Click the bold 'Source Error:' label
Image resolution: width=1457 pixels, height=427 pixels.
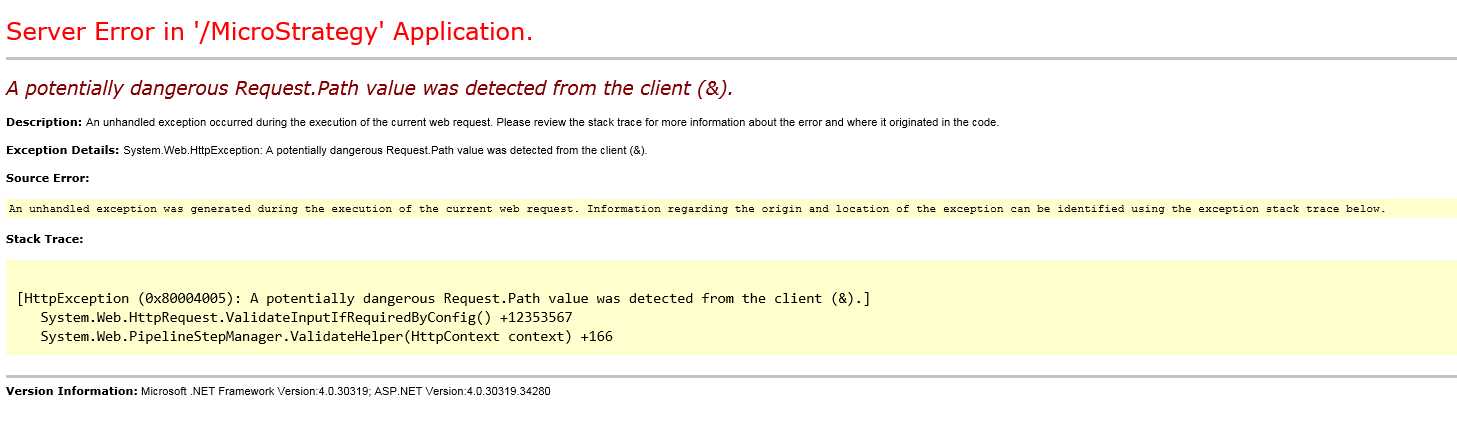click(48, 178)
